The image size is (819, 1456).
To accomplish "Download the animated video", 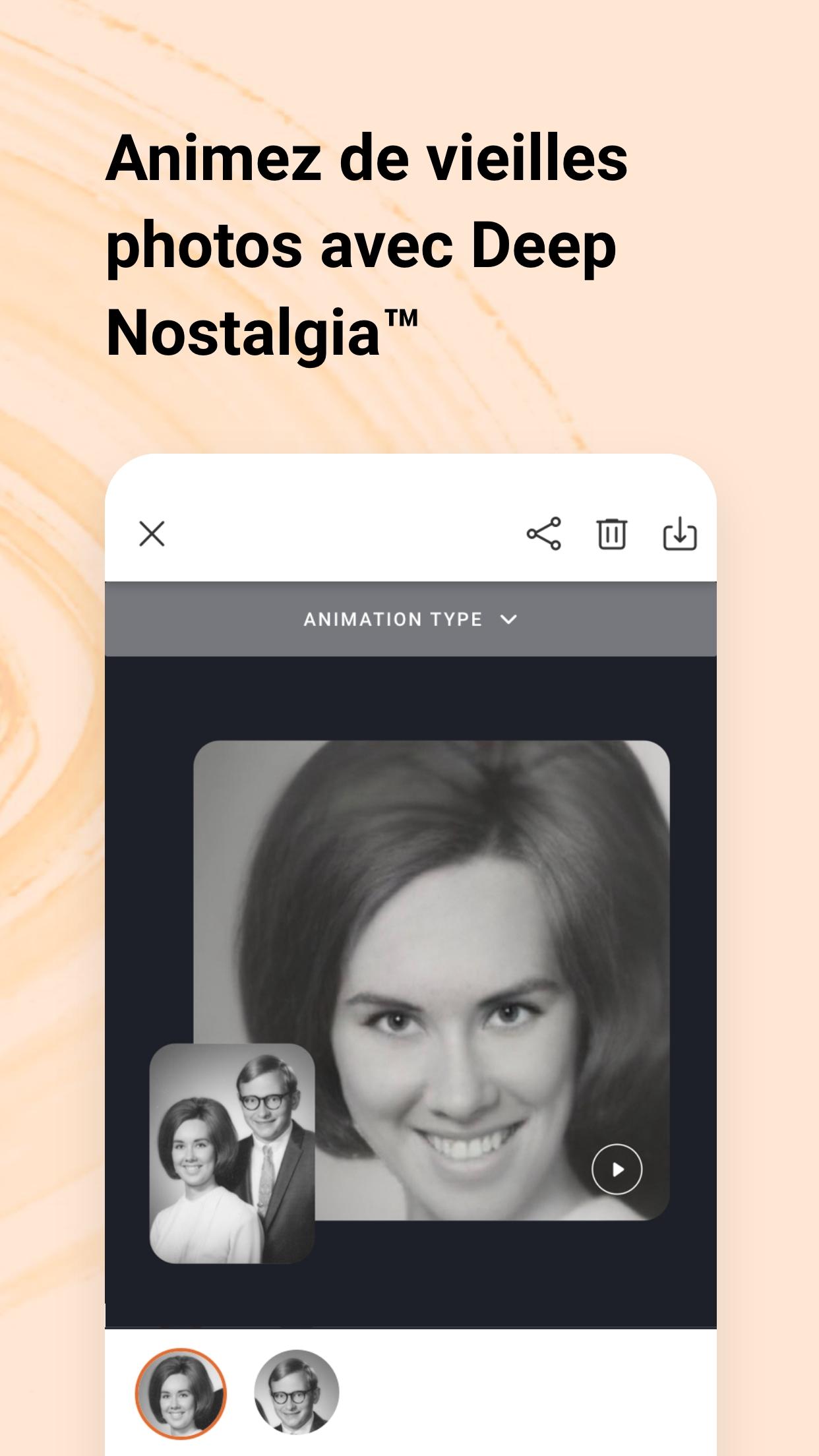I will 680,533.
